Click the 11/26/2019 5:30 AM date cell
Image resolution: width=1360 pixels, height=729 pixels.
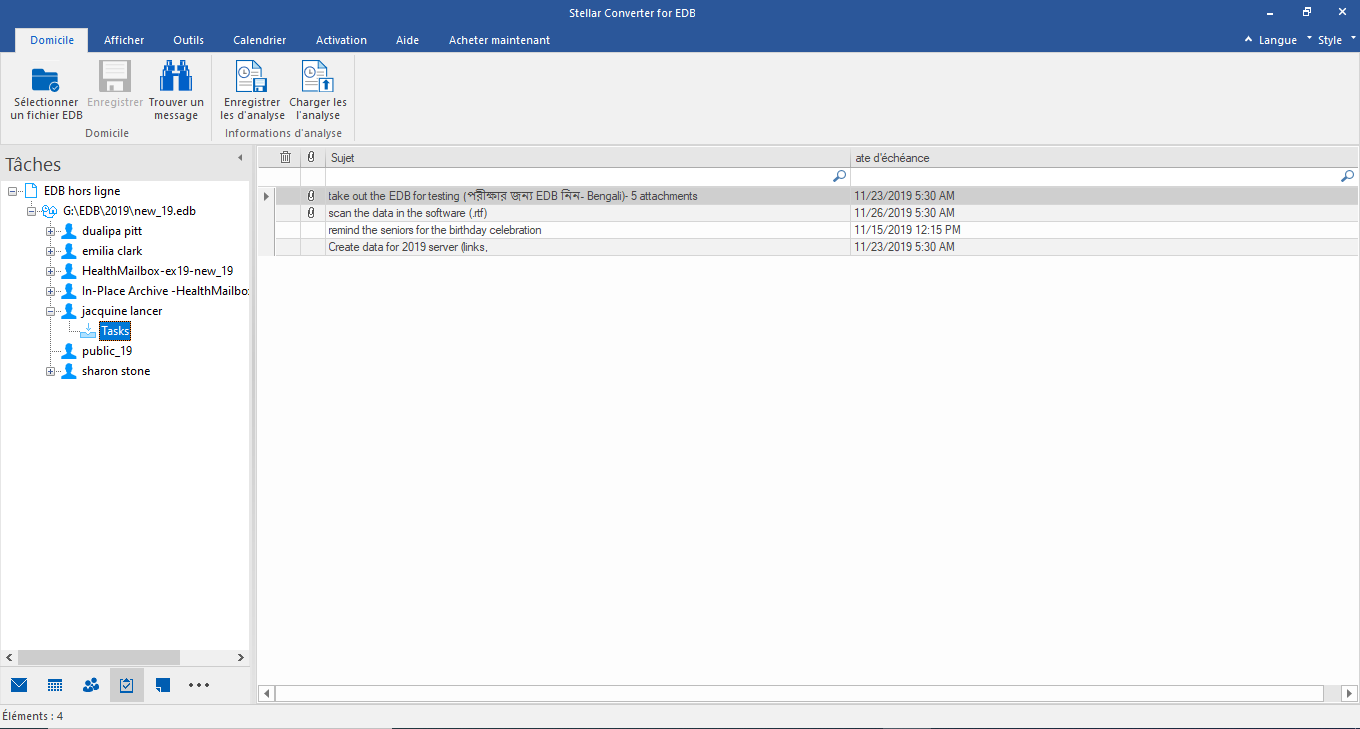click(x=1104, y=213)
